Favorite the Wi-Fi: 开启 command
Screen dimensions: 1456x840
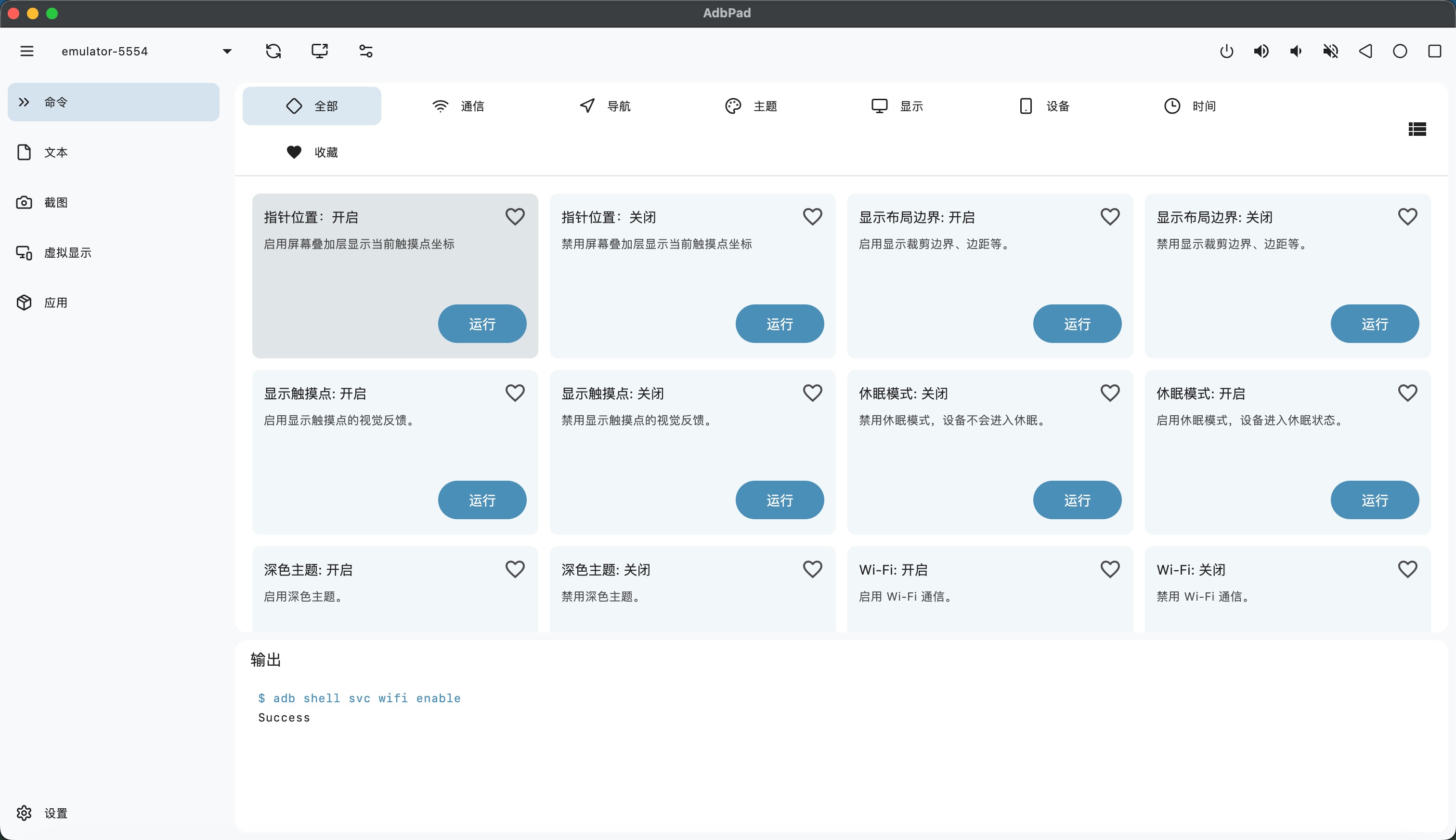tap(1110, 569)
